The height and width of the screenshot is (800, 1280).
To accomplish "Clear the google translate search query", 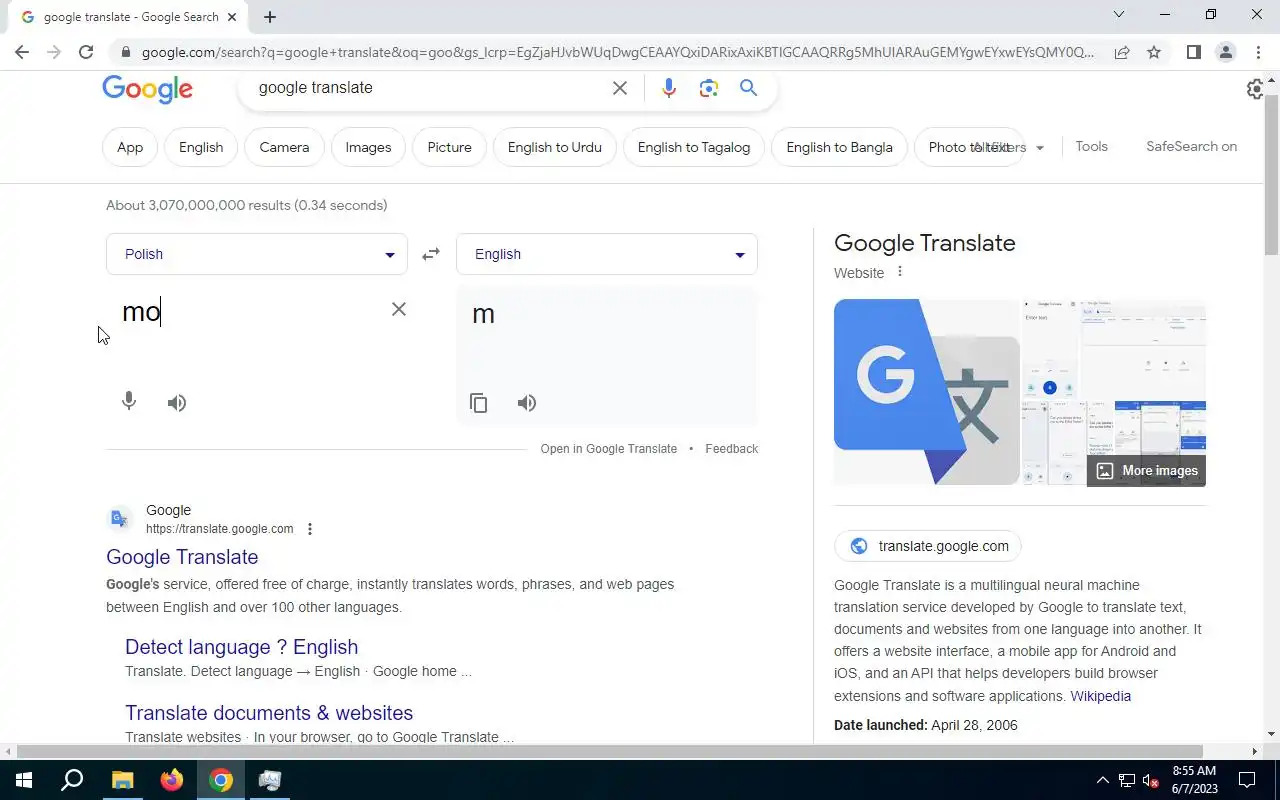I will pyautogui.click(x=620, y=88).
